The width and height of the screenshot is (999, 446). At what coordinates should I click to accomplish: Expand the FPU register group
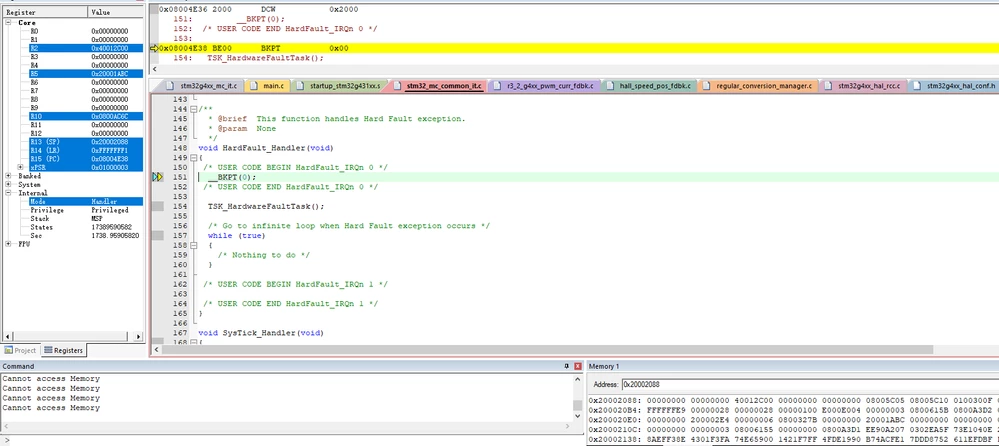pyautogui.click(x=9, y=244)
